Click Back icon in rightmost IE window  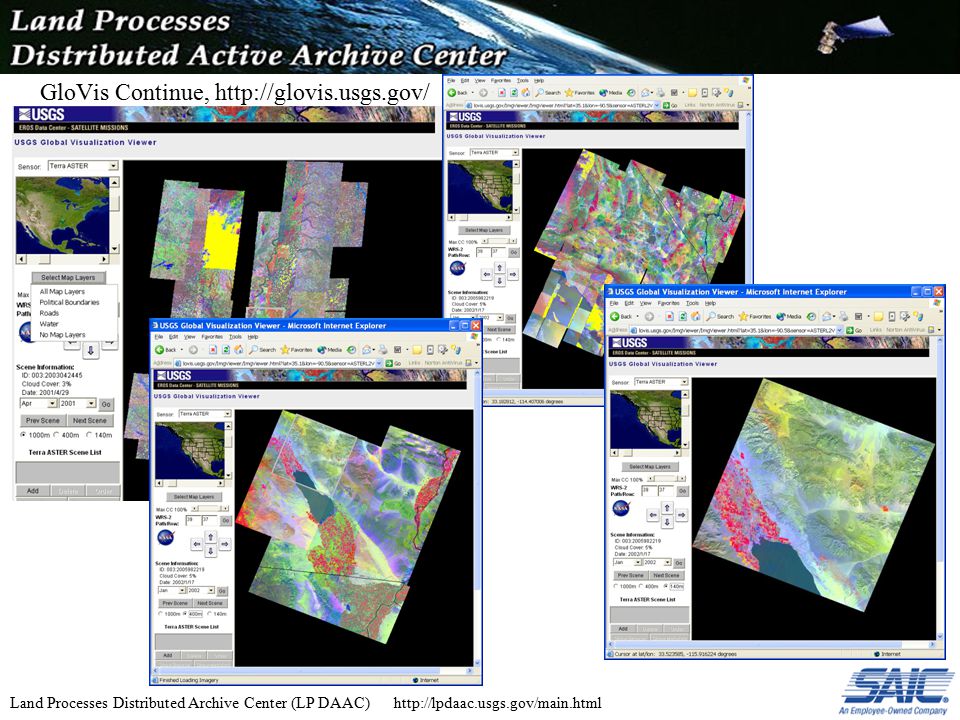coord(615,317)
